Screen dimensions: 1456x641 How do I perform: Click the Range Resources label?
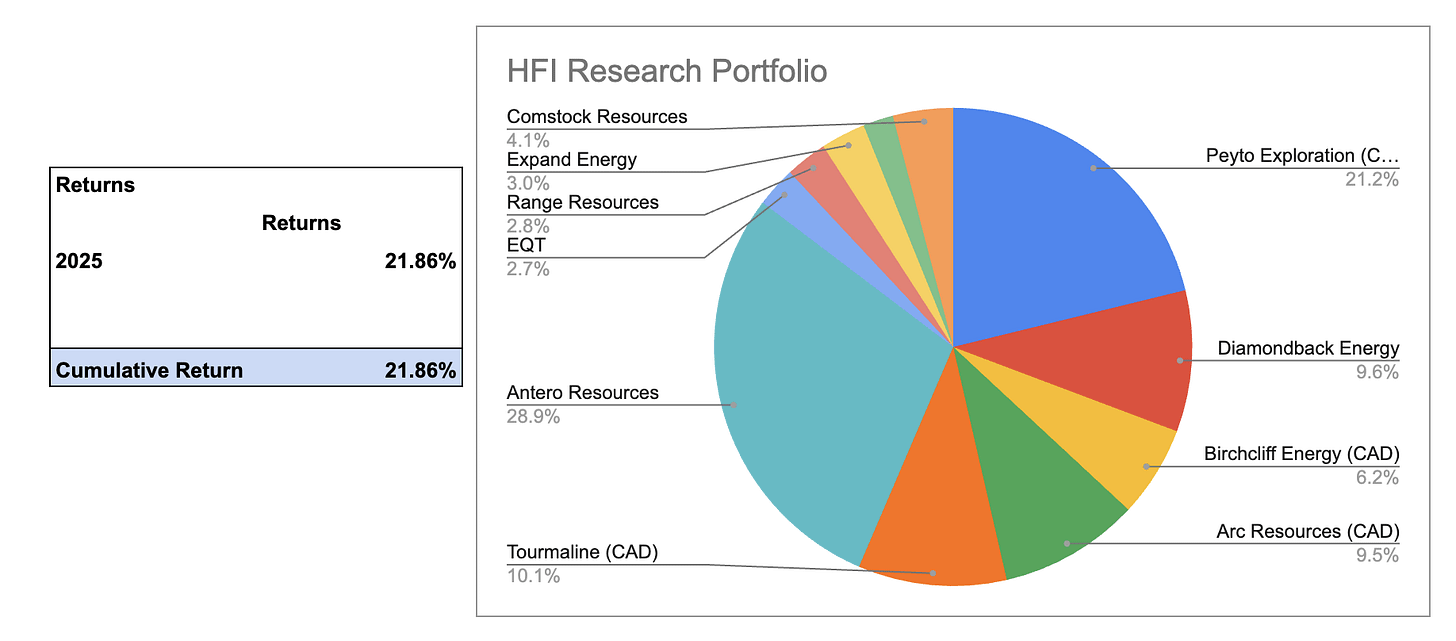583,203
